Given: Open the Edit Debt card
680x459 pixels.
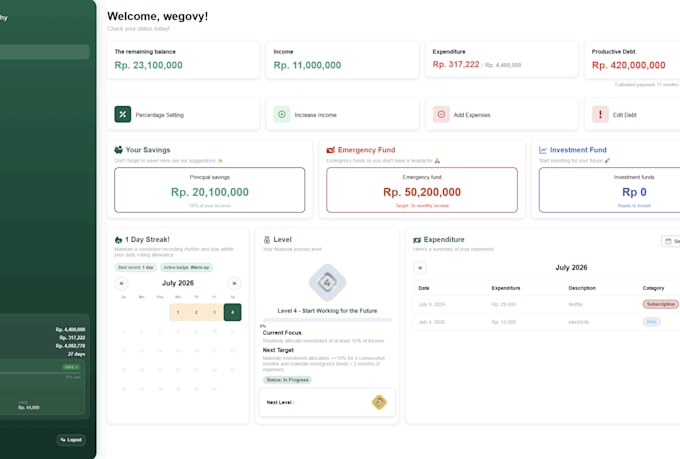Looking at the screenshot, I should (632, 115).
